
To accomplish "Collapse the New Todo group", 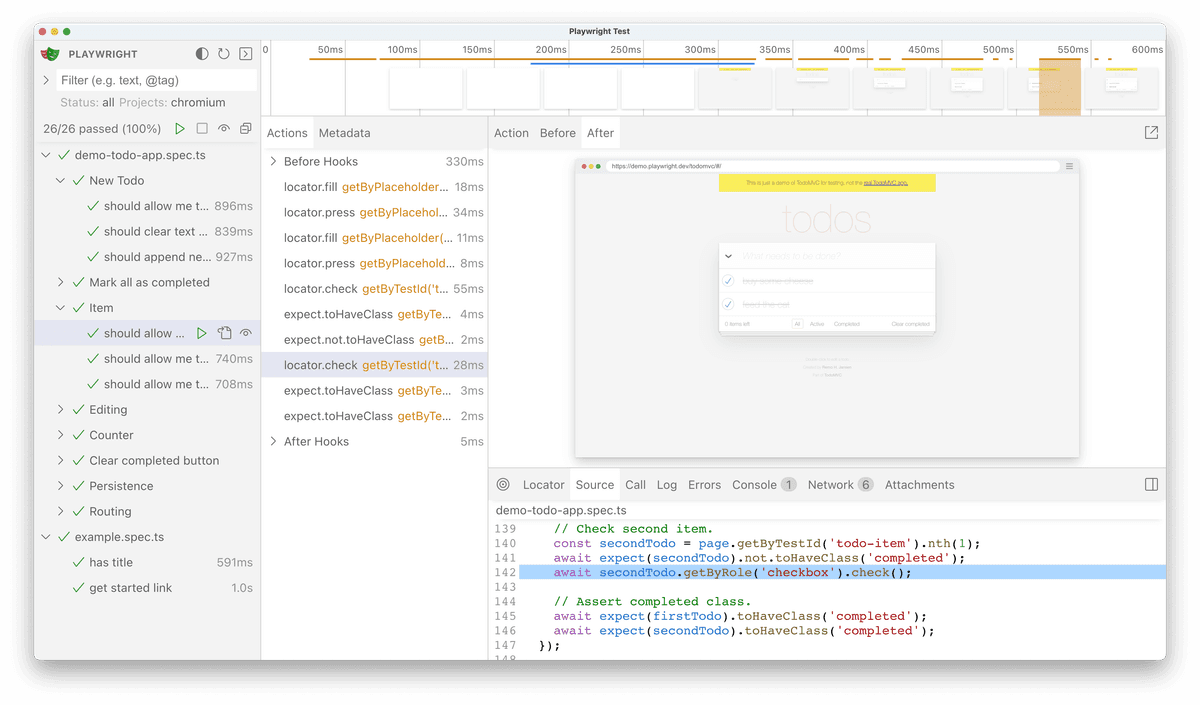I will (x=60, y=181).
